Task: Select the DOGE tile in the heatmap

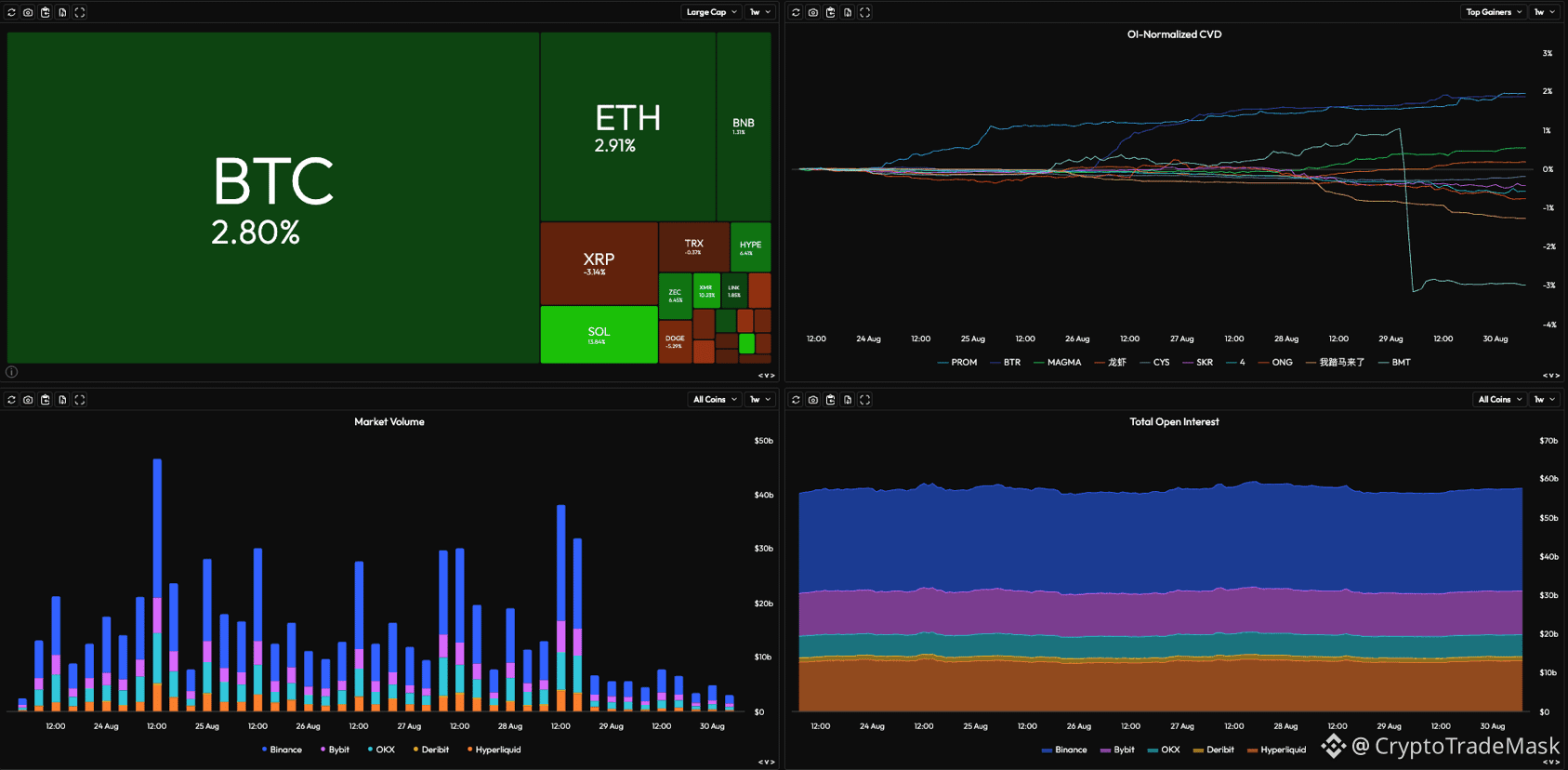Action: [x=675, y=341]
